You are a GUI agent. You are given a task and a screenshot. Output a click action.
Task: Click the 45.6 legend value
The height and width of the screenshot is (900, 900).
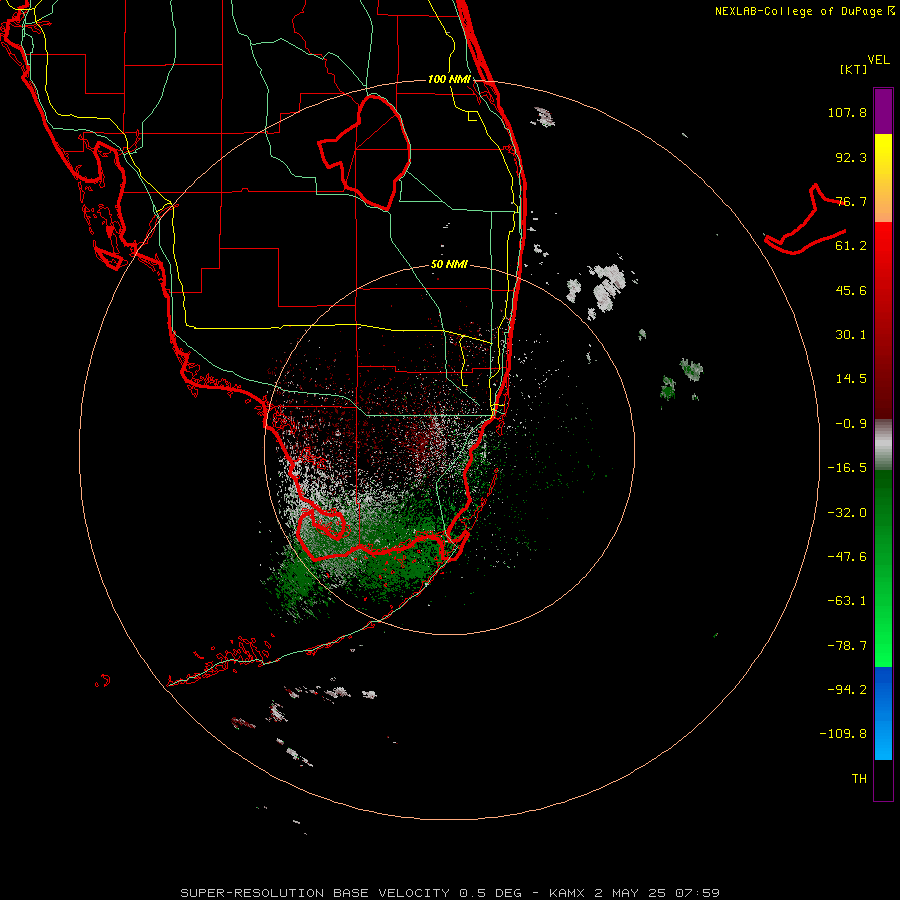tap(851, 290)
